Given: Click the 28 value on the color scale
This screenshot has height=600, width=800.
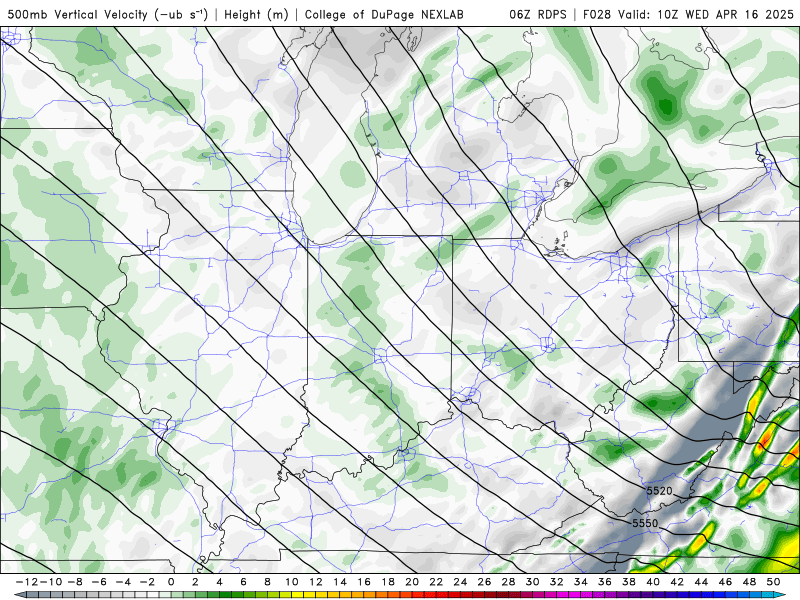Looking at the screenshot, I should tap(509, 582).
